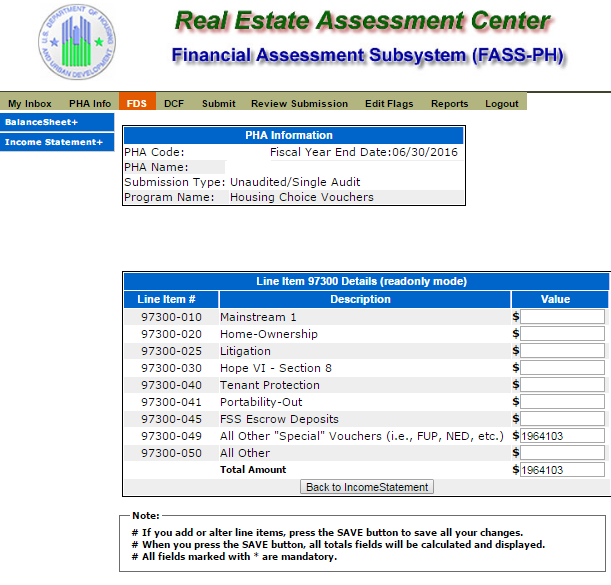Click the Home-Ownership value field
The height and width of the screenshot is (585, 611).
562,334
